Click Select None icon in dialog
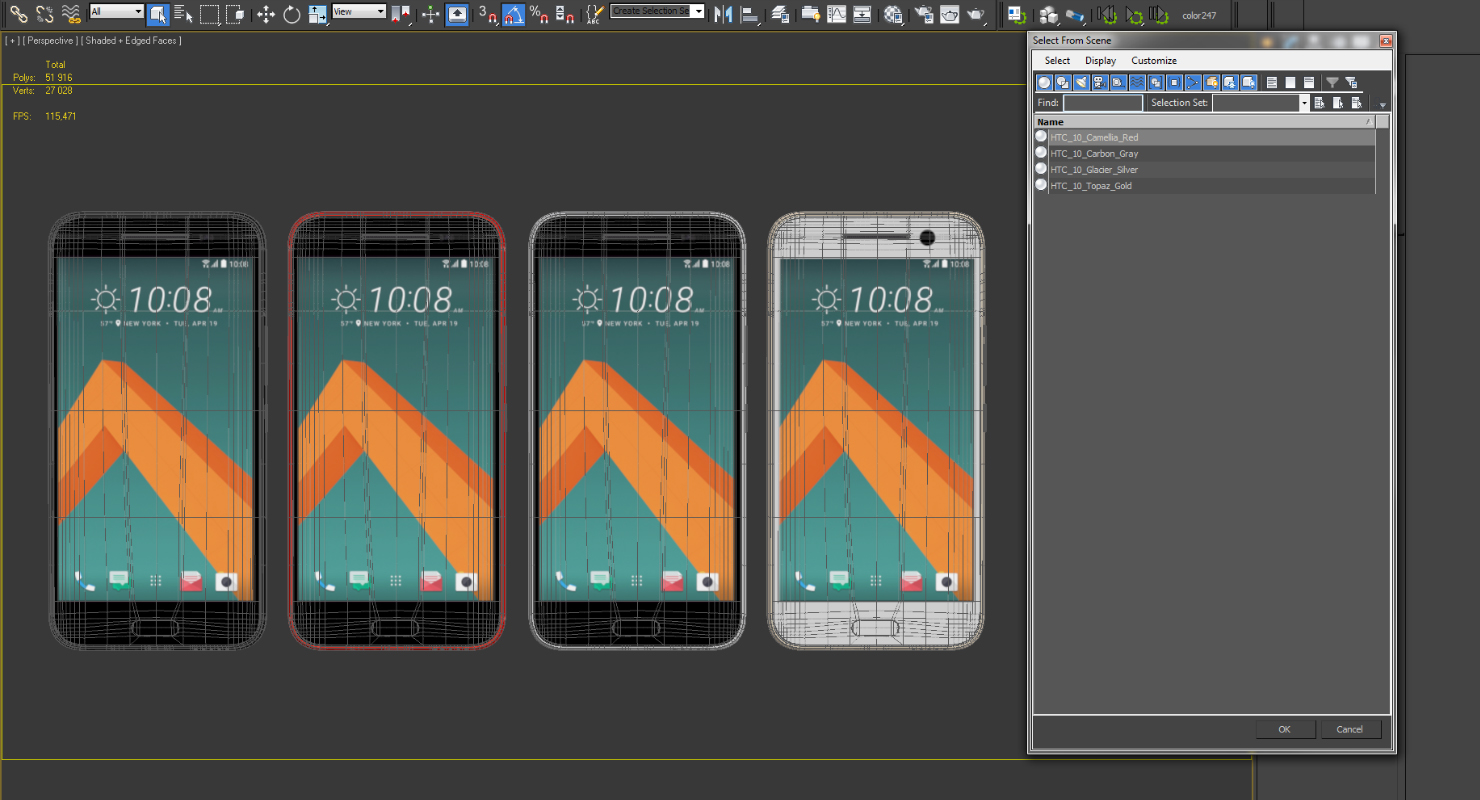 pyautogui.click(x=1290, y=82)
